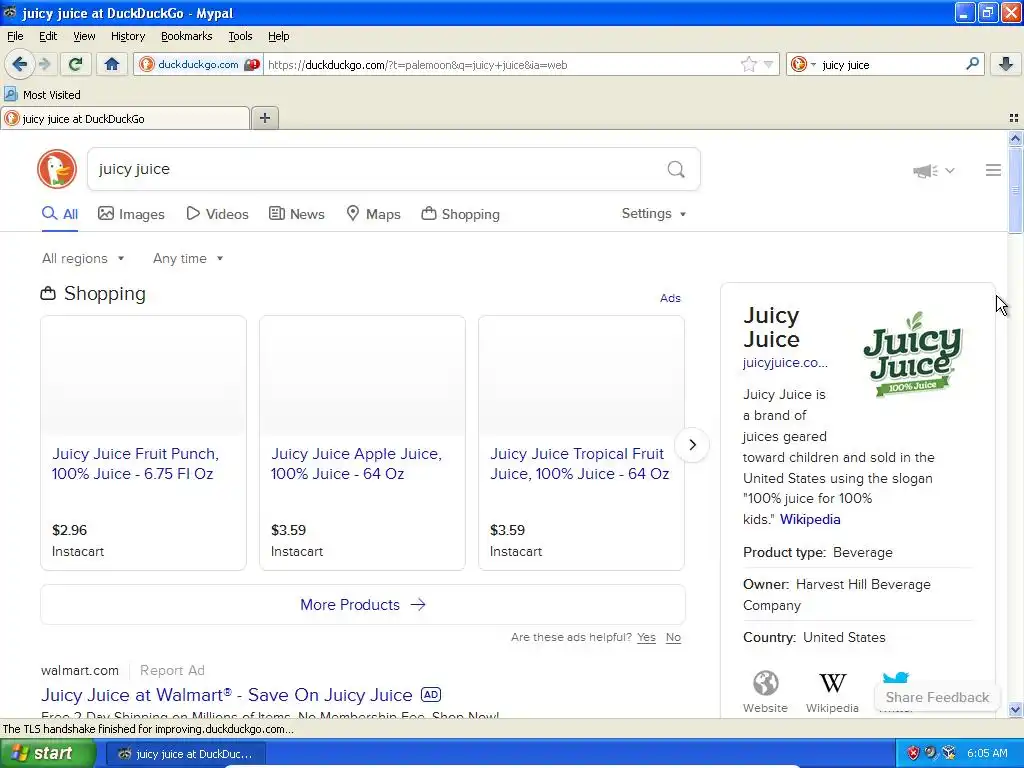
Task: Click the magnifier inside DuckDuckGo search box
Action: 676,170
